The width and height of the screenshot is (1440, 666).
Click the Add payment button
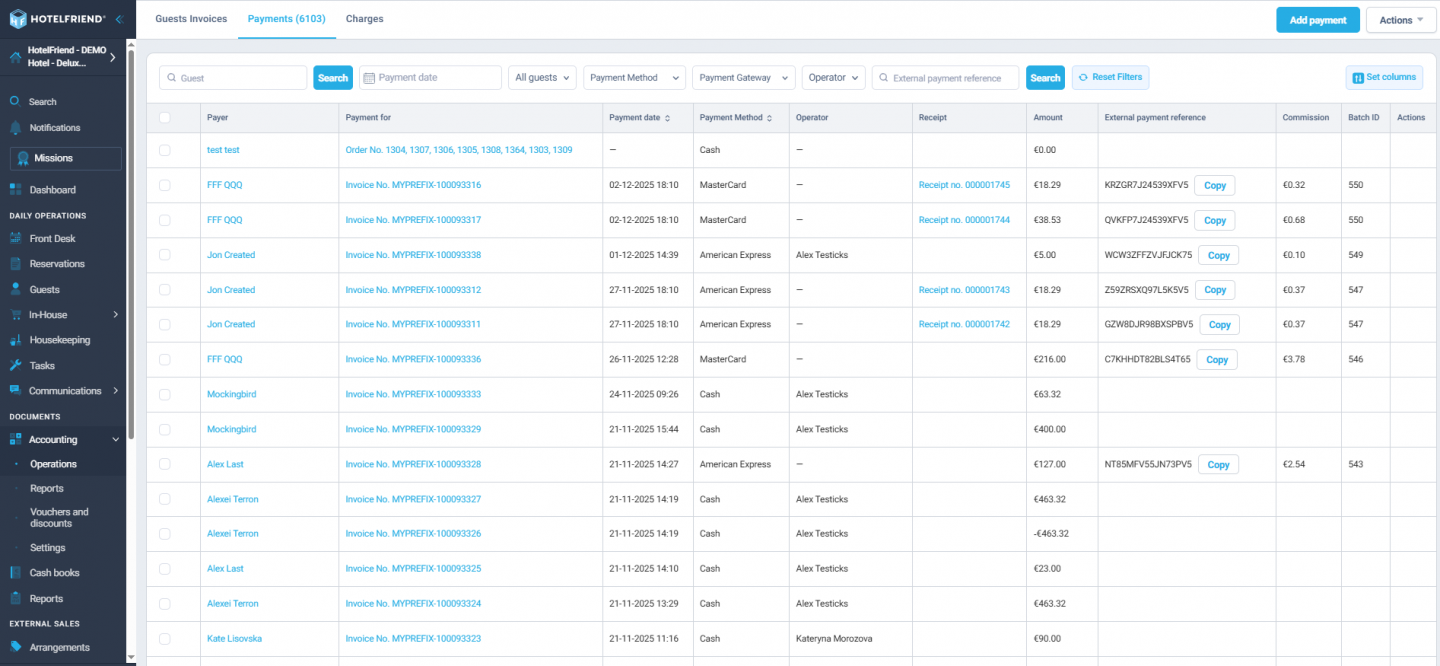tap(1317, 19)
